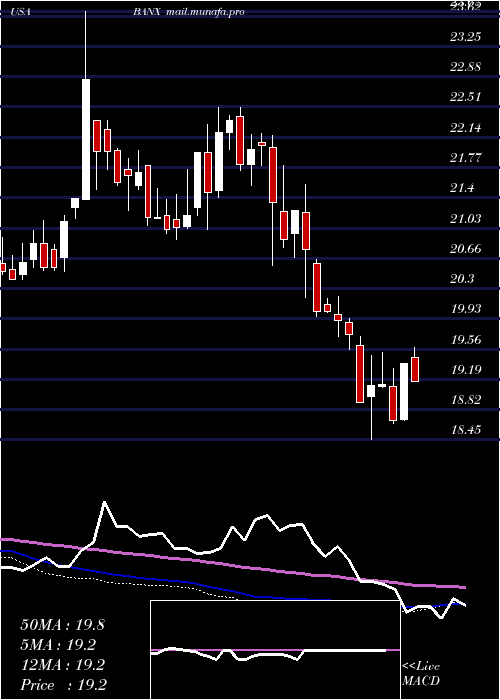This screenshot has height=700, width=500.
Task: Click the 22.51 price axis label
Action: pos(466,97)
